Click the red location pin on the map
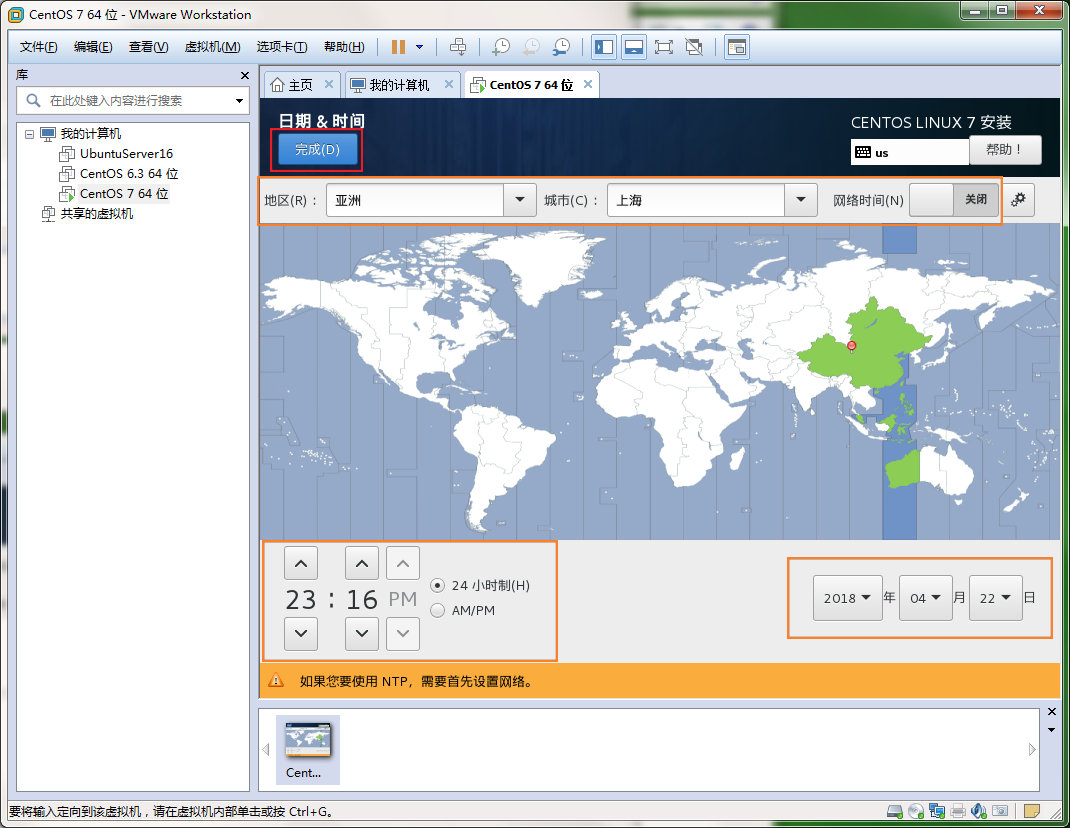 click(x=851, y=346)
